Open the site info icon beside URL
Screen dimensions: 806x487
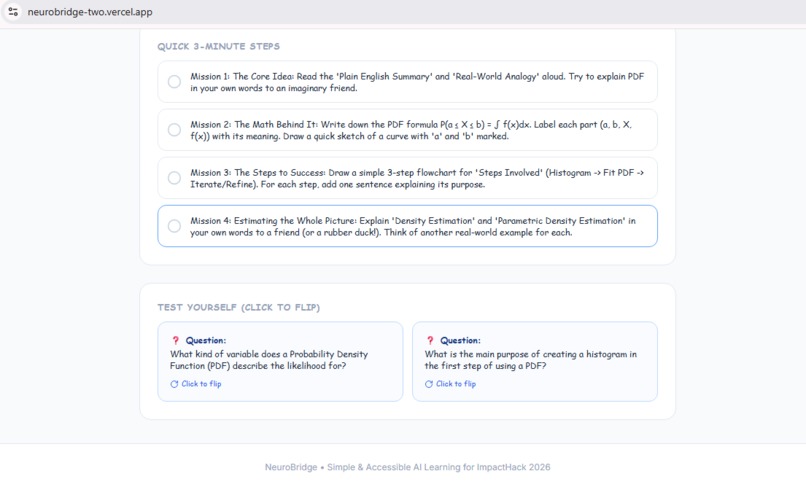click(x=13, y=11)
